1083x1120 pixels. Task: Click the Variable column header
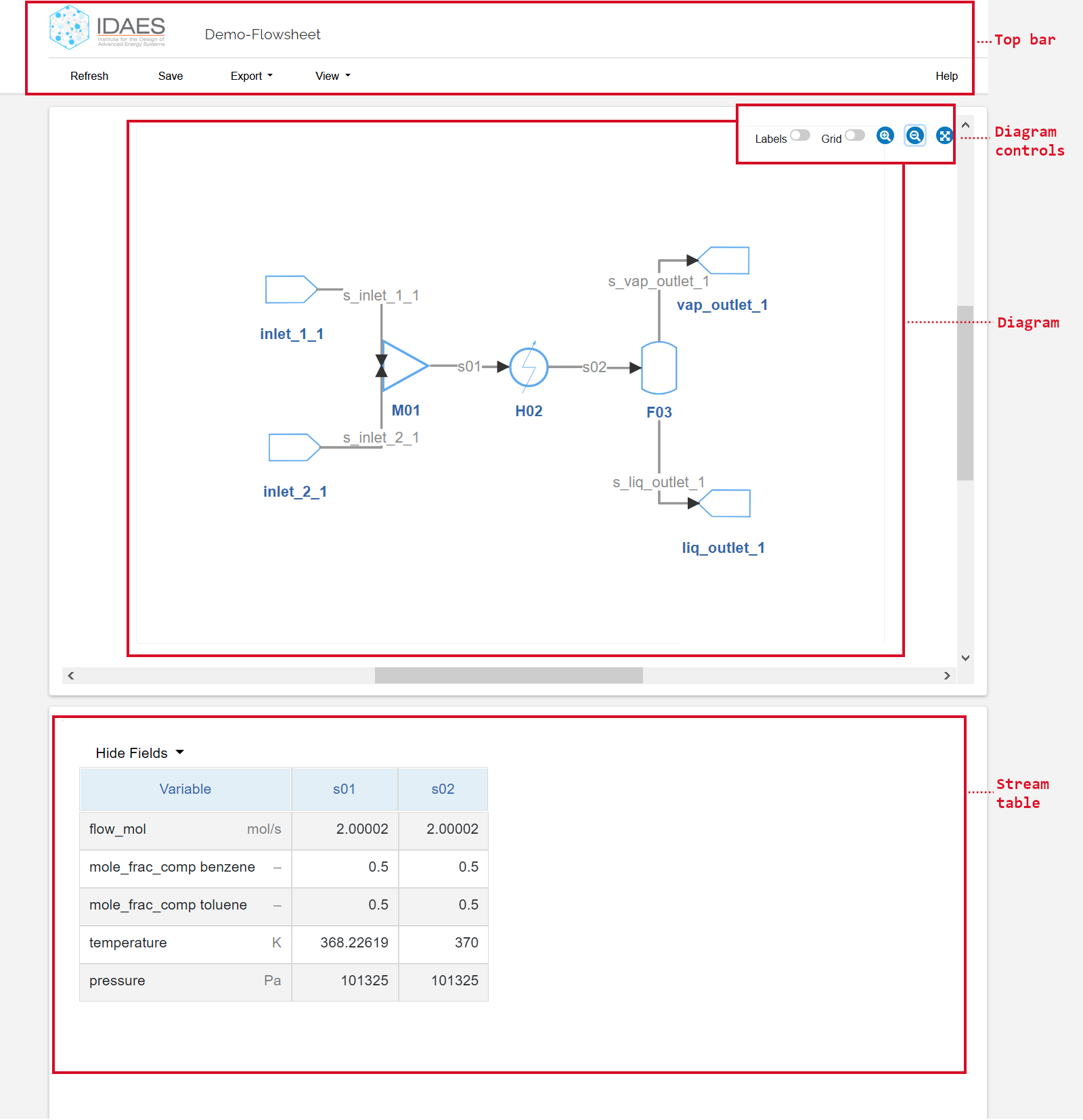click(185, 789)
